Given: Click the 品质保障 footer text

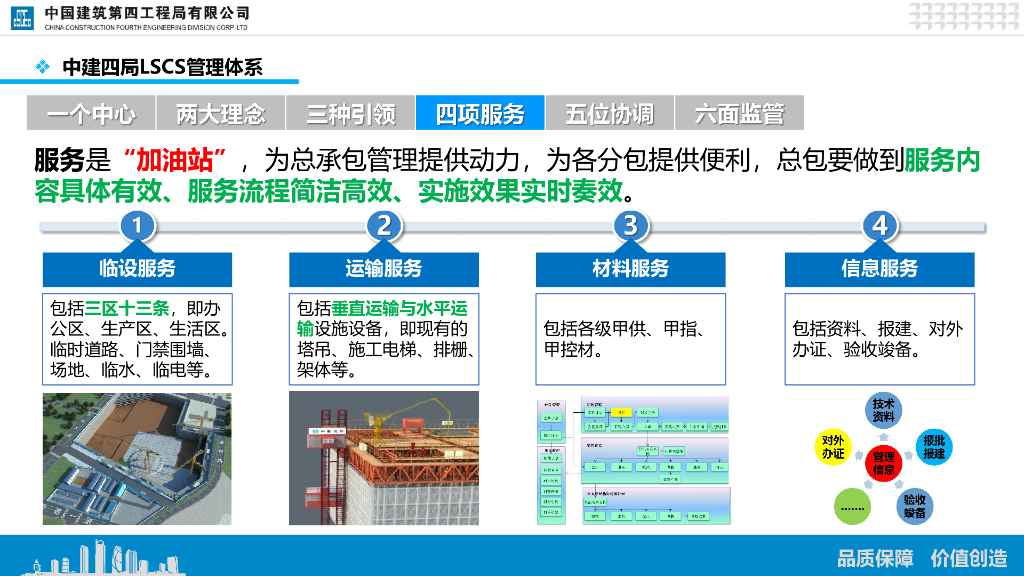Looking at the screenshot, I should [875, 558].
